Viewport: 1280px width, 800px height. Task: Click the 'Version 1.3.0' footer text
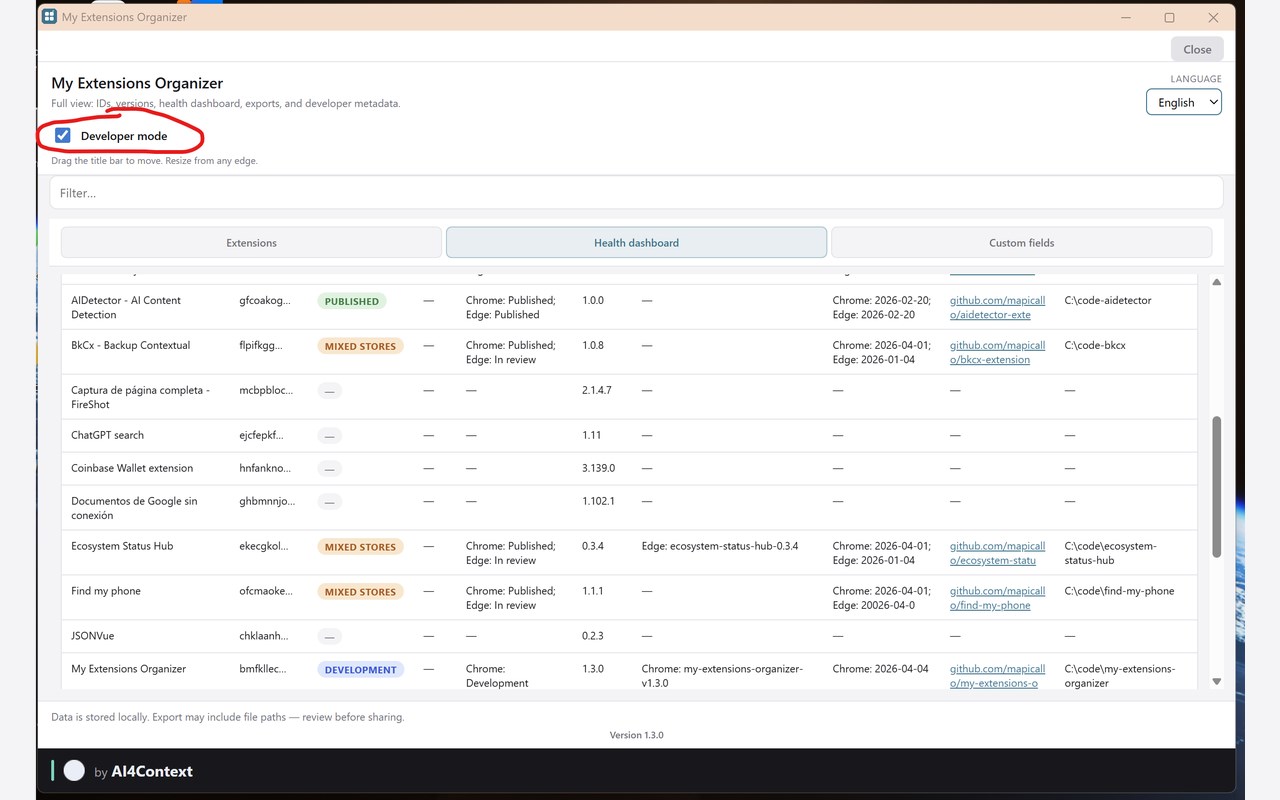click(636, 735)
